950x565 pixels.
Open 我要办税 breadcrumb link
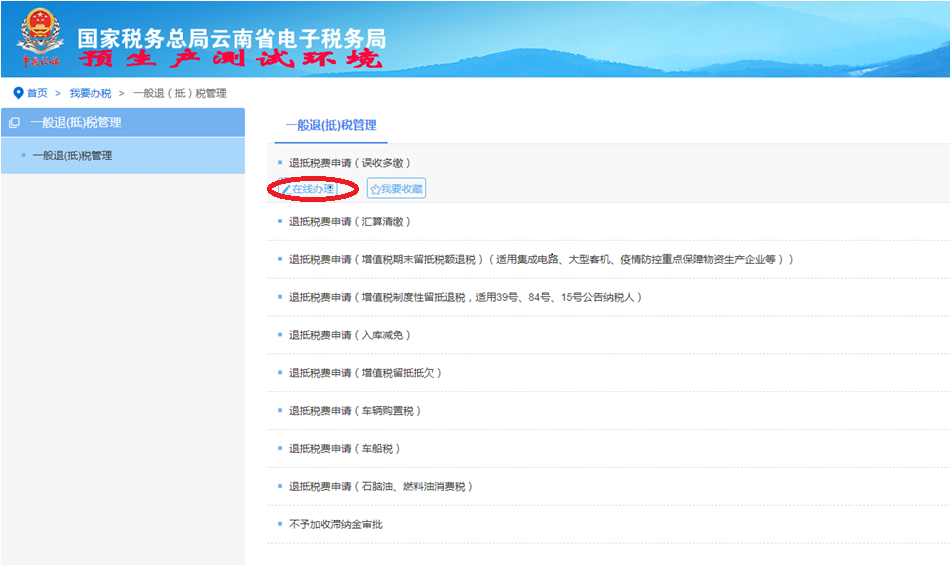click(90, 93)
